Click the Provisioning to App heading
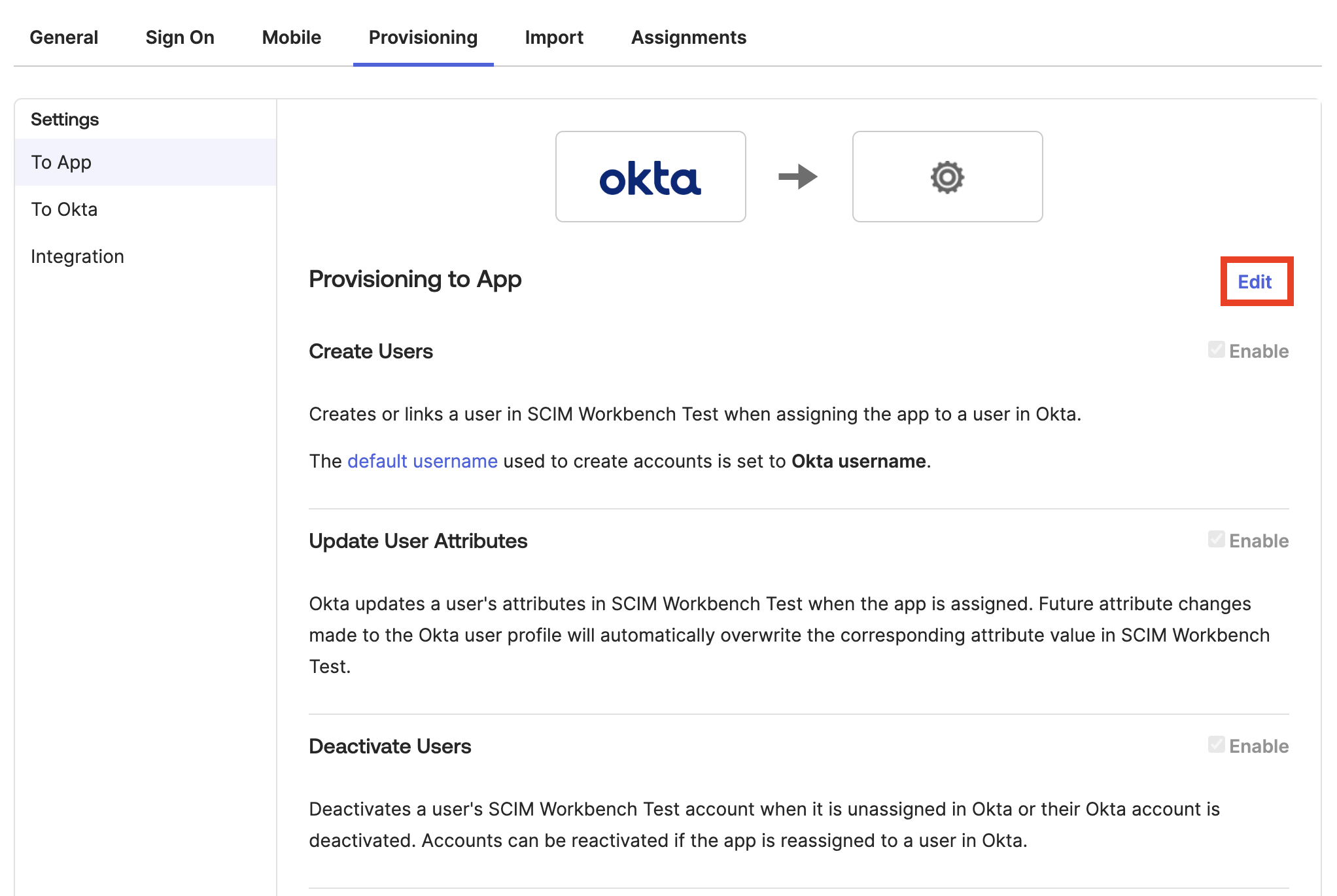The width and height of the screenshot is (1337, 896). 415,279
